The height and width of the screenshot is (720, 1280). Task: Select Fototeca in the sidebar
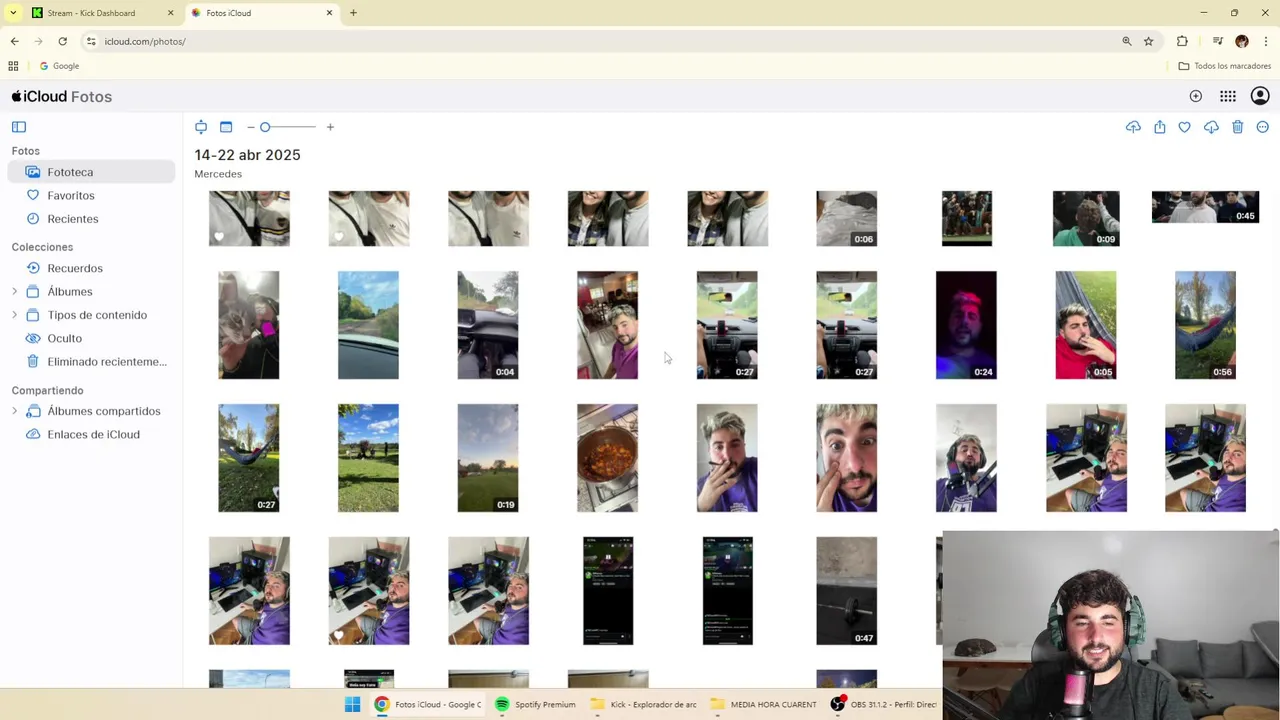pyautogui.click(x=91, y=172)
